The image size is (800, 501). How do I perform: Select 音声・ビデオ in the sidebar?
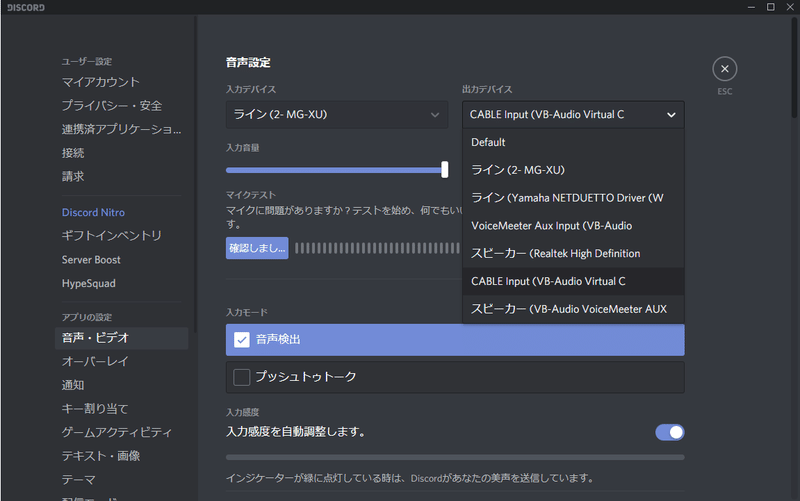tap(121, 338)
